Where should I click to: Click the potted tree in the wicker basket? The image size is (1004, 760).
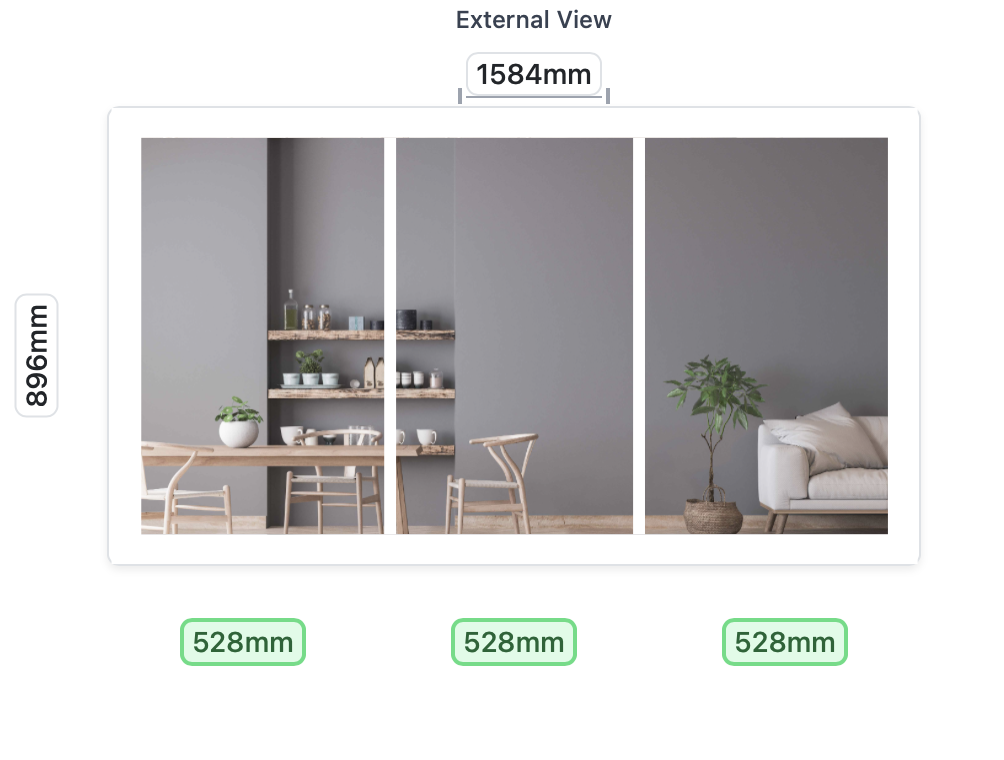tap(715, 444)
